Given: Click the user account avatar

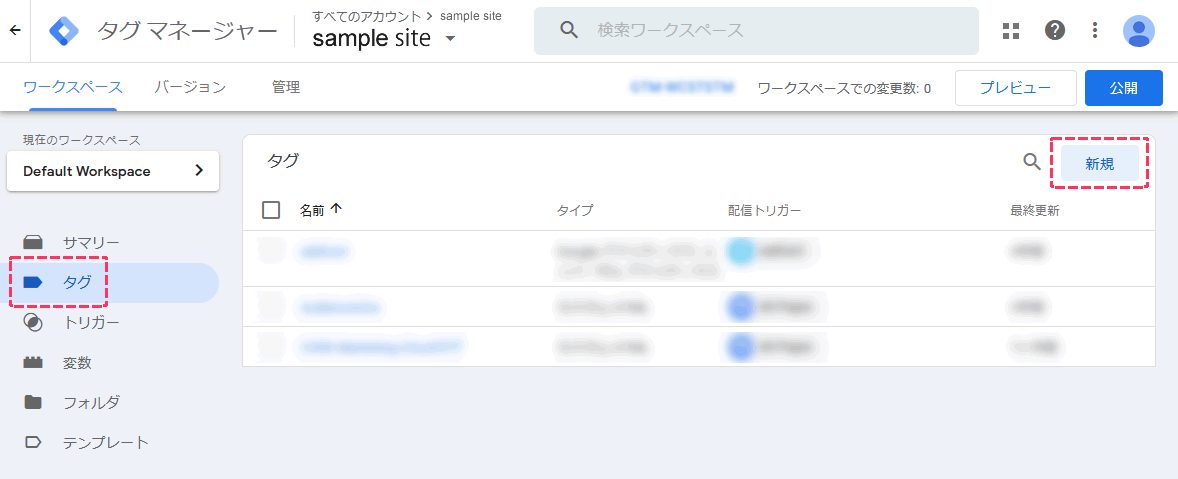Looking at the screenshot, I should pyautogui.click(x=1139, y=31).
